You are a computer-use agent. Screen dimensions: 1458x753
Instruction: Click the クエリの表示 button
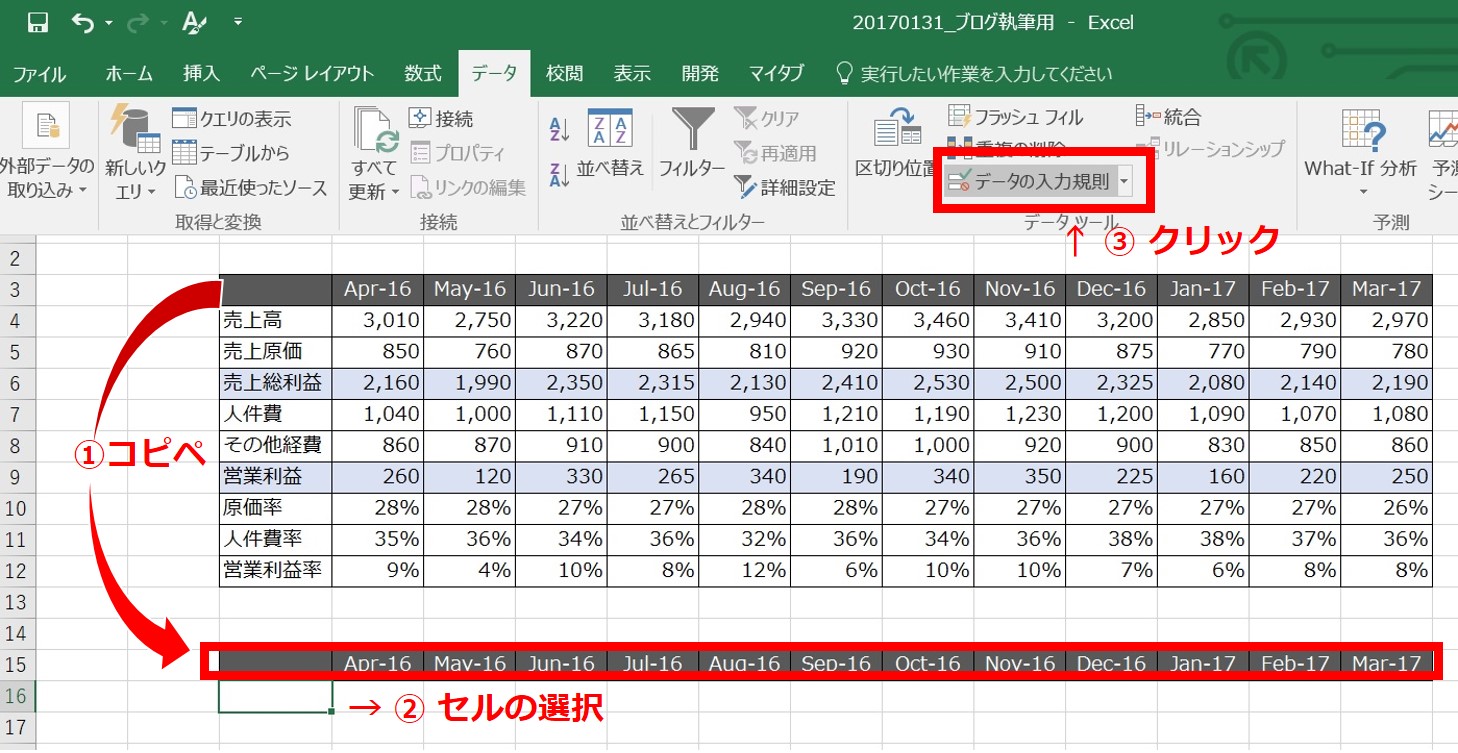coord(232,119)
